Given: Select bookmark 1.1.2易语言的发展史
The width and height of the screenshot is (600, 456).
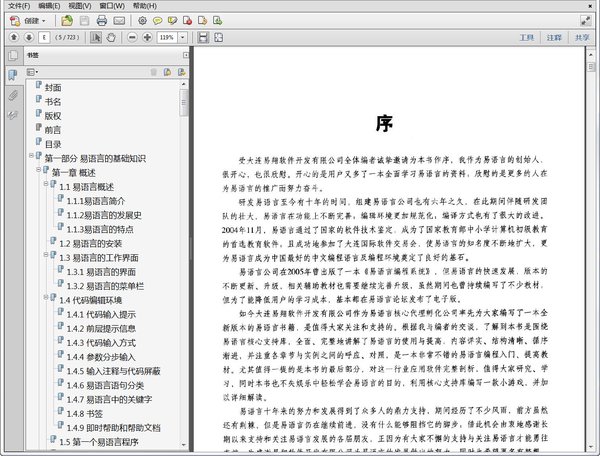Looking at the screenshot, I should [104, 215].
